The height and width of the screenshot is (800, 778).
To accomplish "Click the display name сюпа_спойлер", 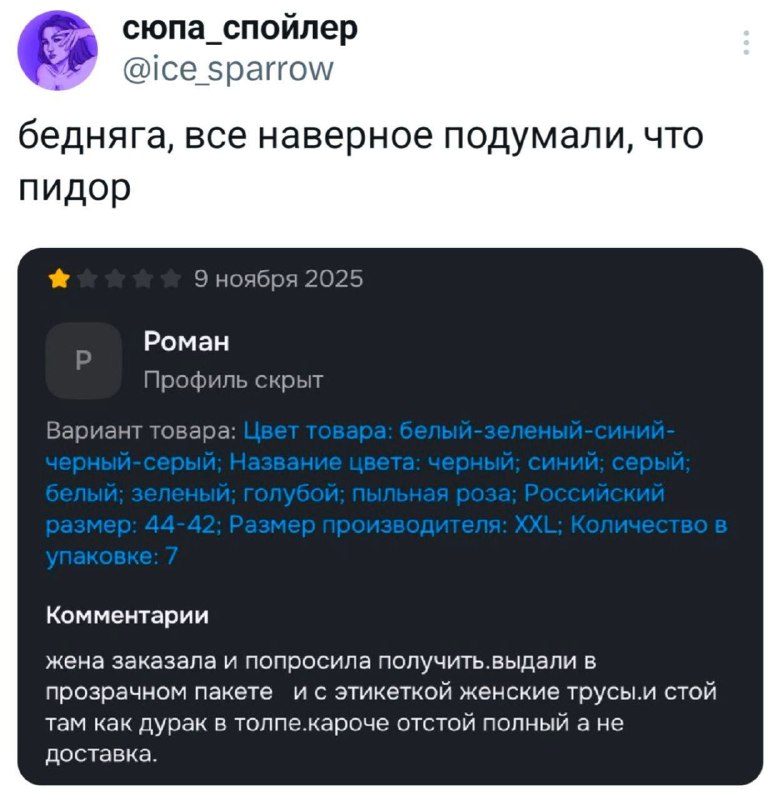I will pos(239,30).
